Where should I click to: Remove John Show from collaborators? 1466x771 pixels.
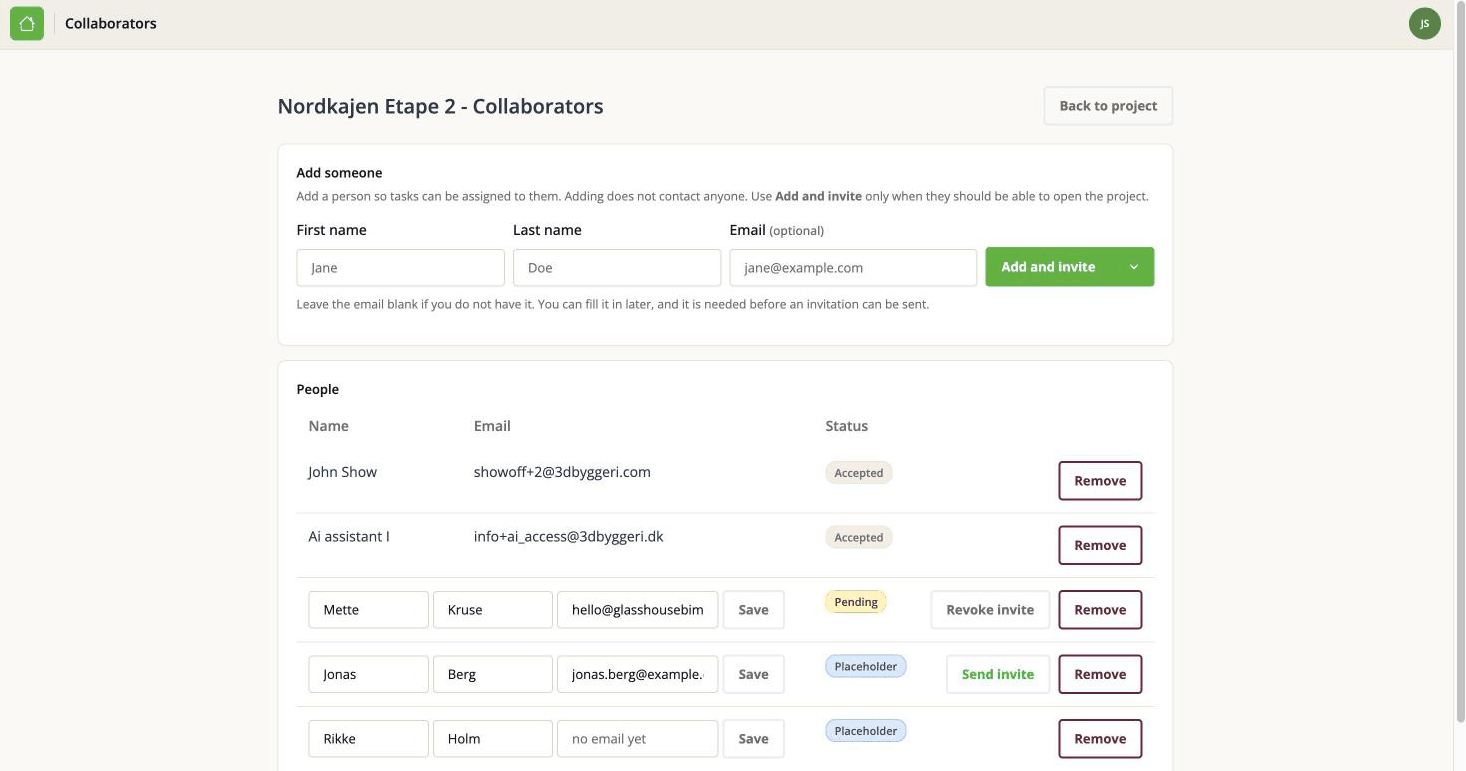pos(1100,481)
